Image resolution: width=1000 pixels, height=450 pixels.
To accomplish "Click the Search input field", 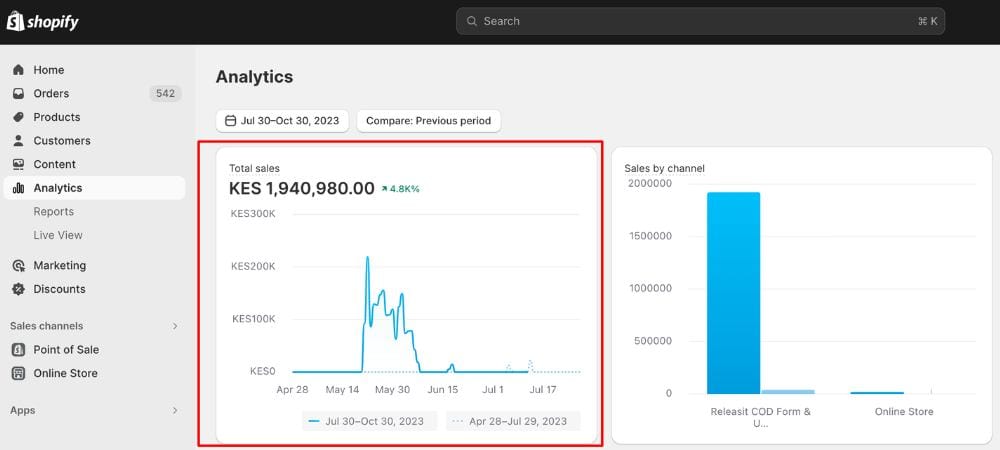I will [700, 21].
